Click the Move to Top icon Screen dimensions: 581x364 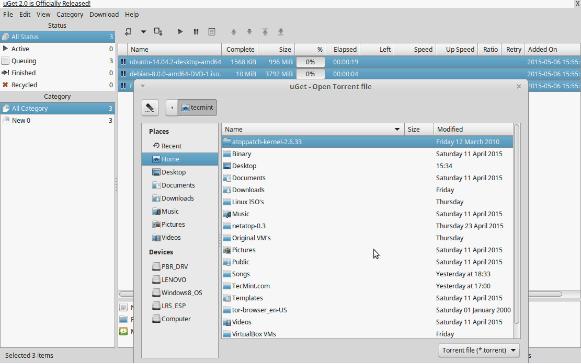(265, 32)
